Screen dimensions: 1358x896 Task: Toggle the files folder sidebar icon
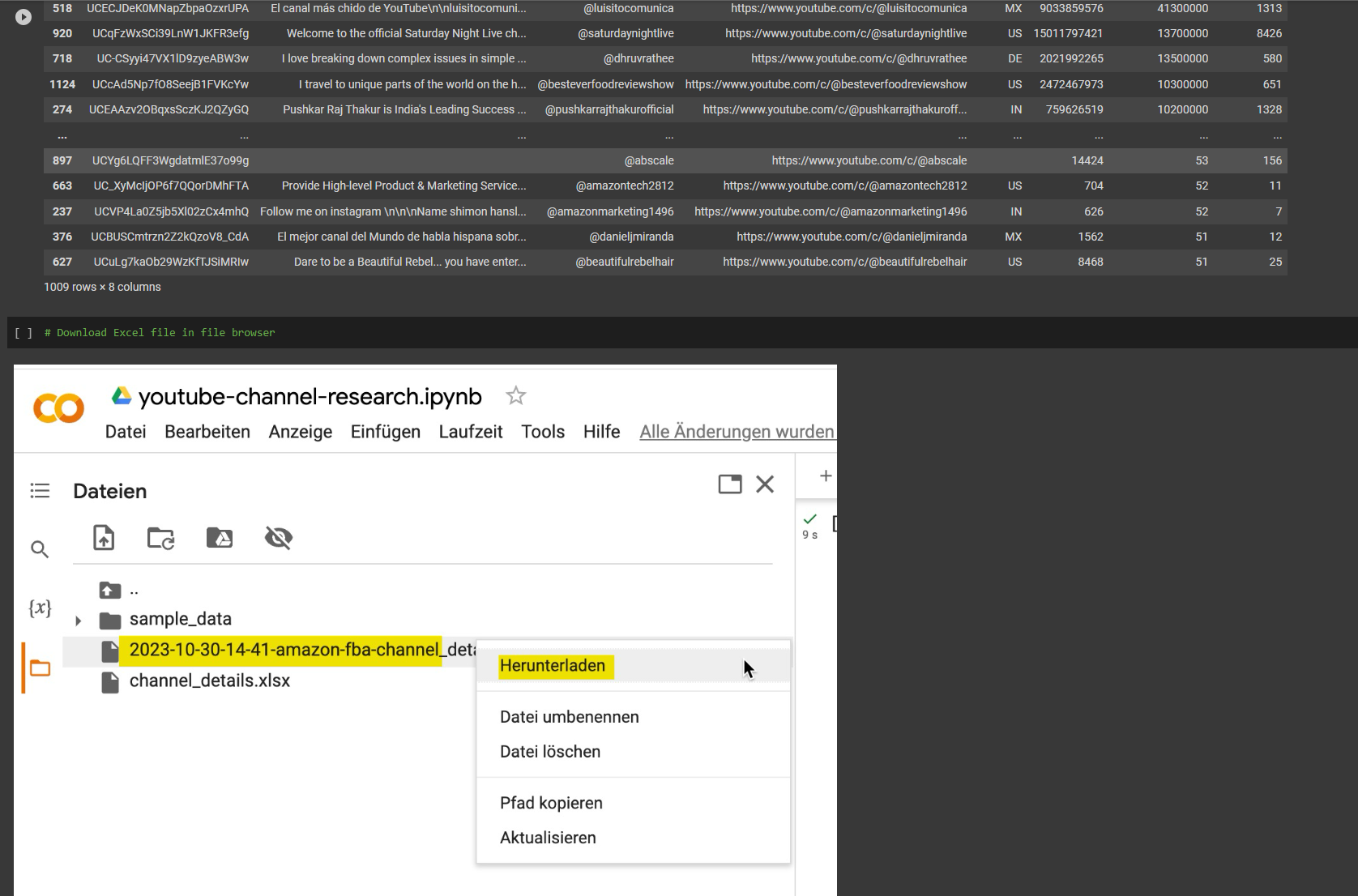coord(40,668)
